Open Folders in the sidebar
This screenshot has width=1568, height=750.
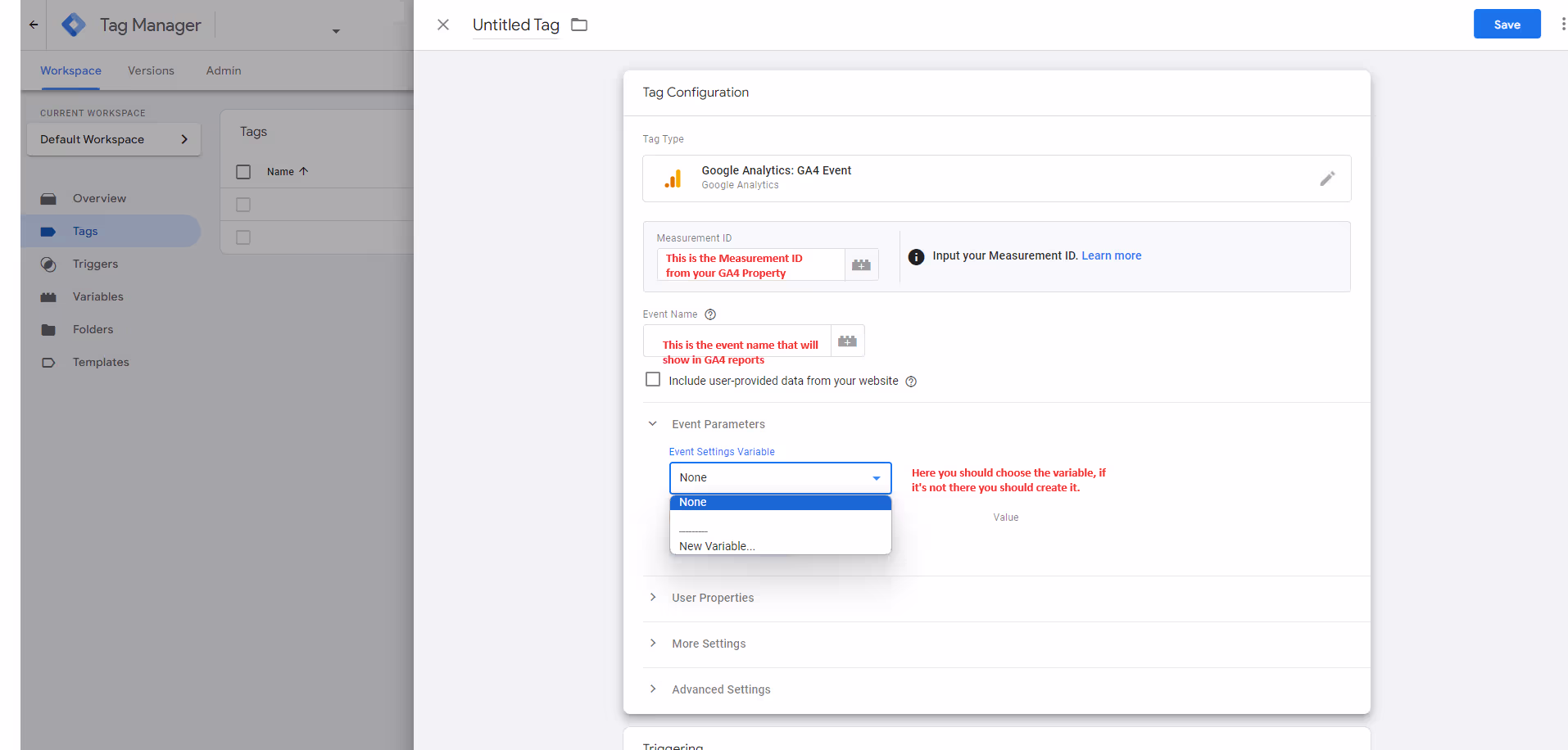pyautogui.click(x=93, y=329)
